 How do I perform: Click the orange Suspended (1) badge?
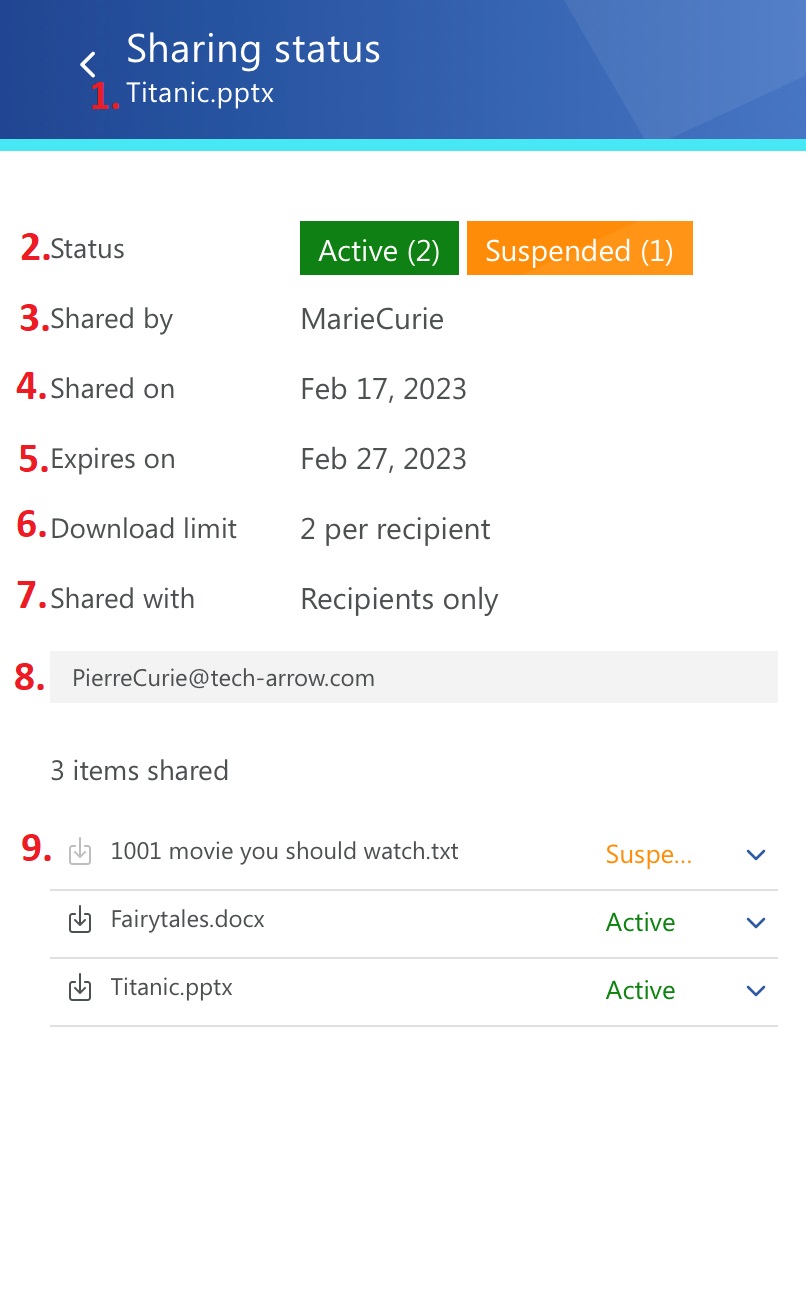click(579, 249)
